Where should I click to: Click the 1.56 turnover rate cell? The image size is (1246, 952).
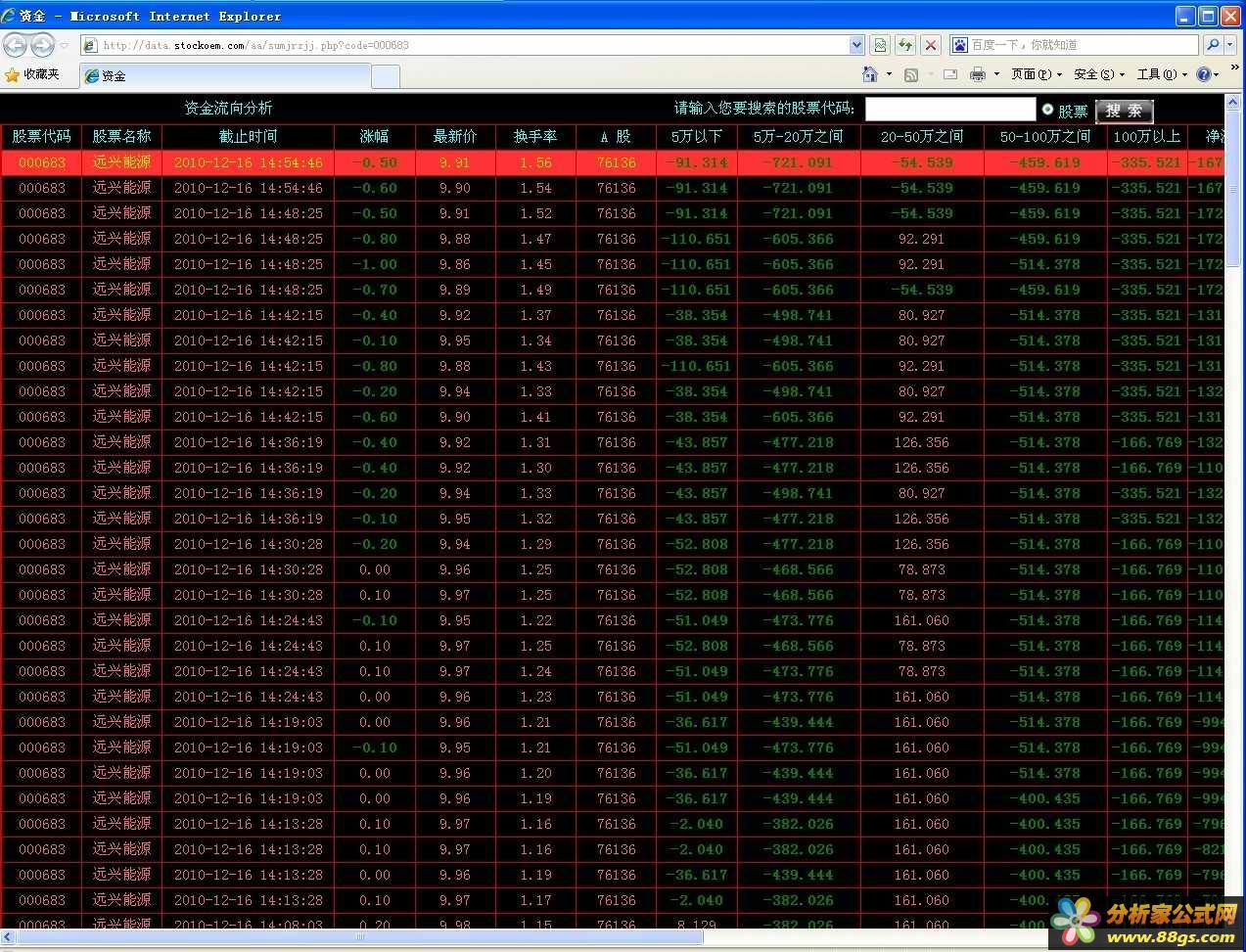pyautogui.click(x=535, y=162)
